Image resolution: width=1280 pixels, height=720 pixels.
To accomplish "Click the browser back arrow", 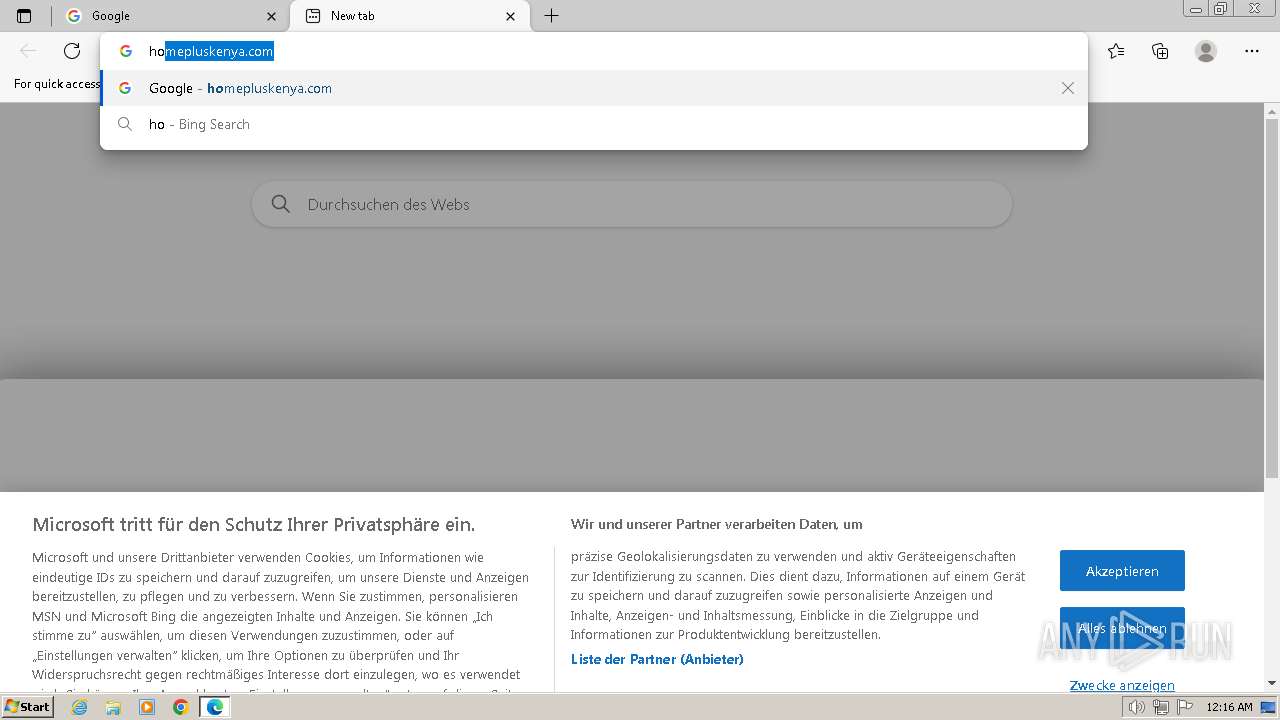I will (x=28, y=51).
